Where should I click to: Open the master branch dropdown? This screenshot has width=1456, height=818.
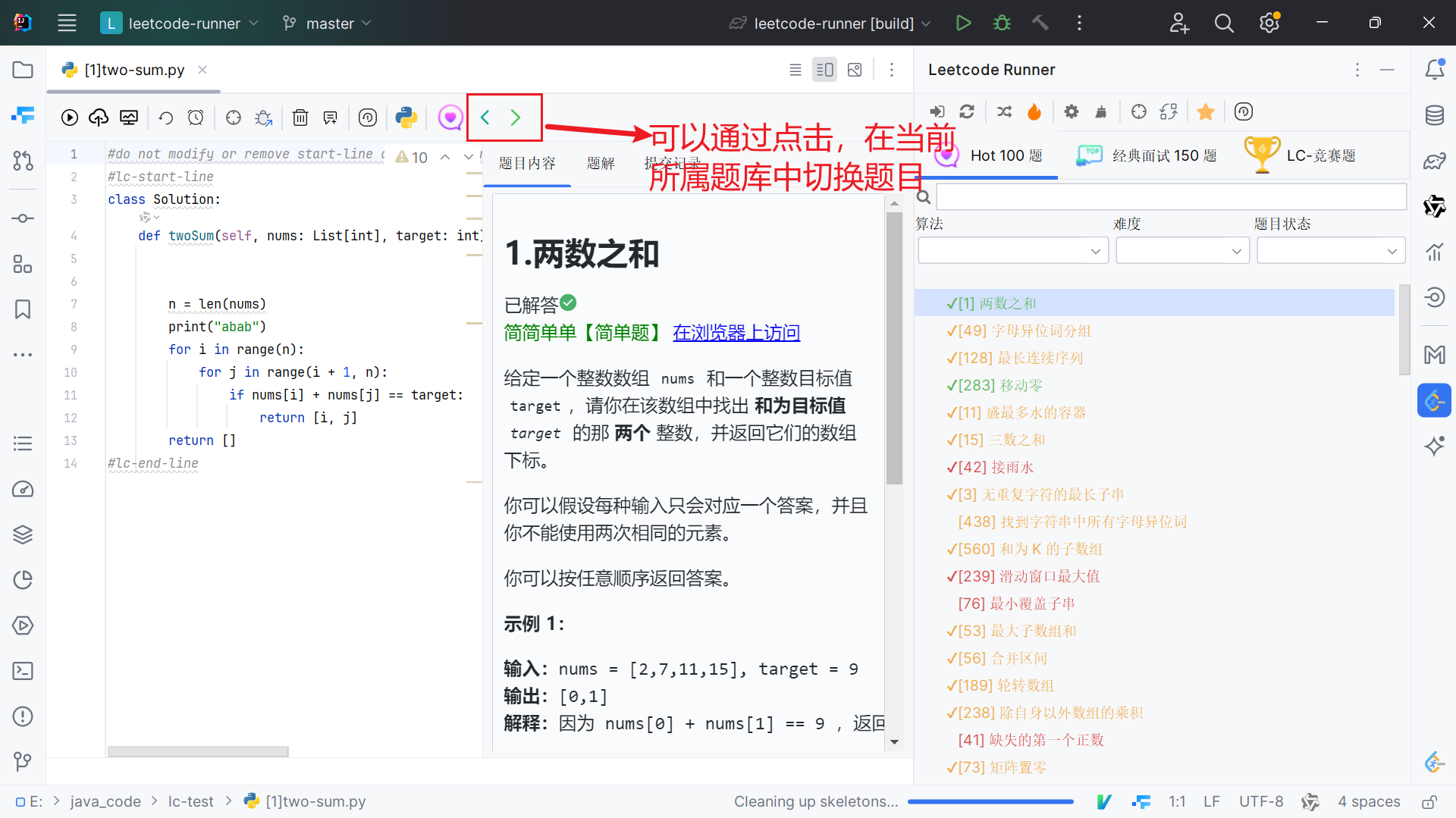coord(327,23)
